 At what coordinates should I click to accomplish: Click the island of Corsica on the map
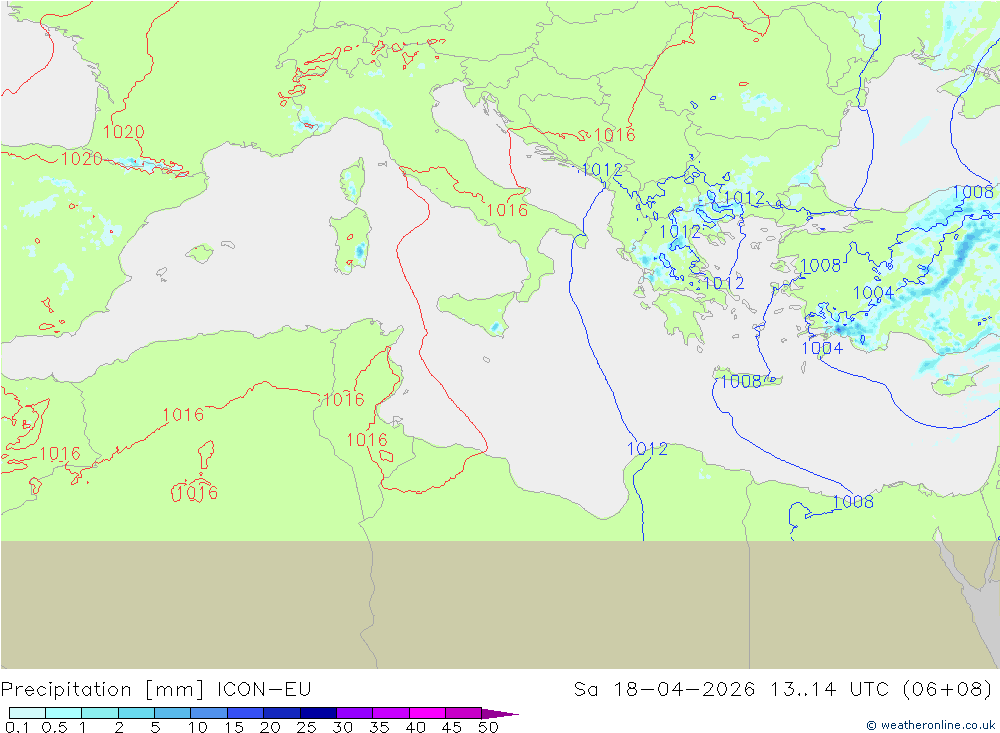click(x=353, y=181)
